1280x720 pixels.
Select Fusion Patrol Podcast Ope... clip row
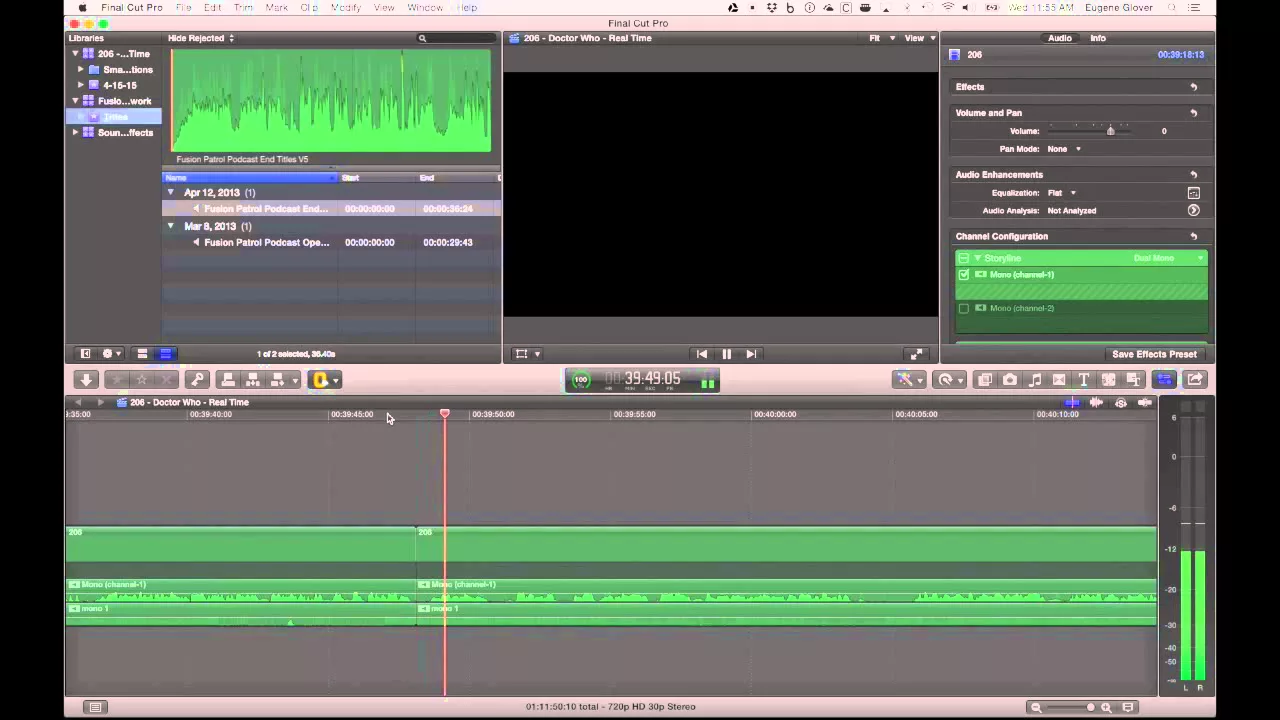331,242
